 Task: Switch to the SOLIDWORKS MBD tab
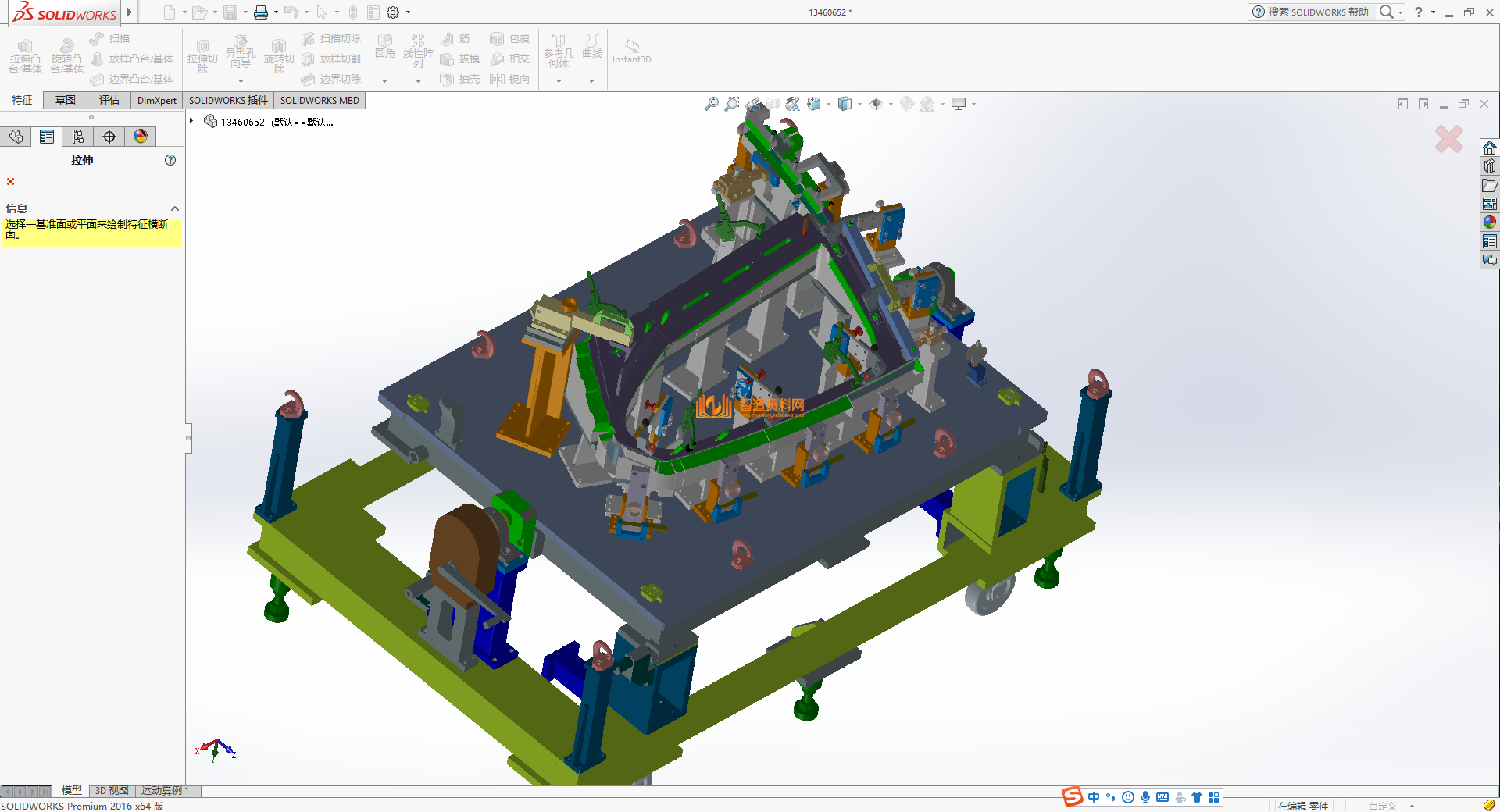click(320, 100)
